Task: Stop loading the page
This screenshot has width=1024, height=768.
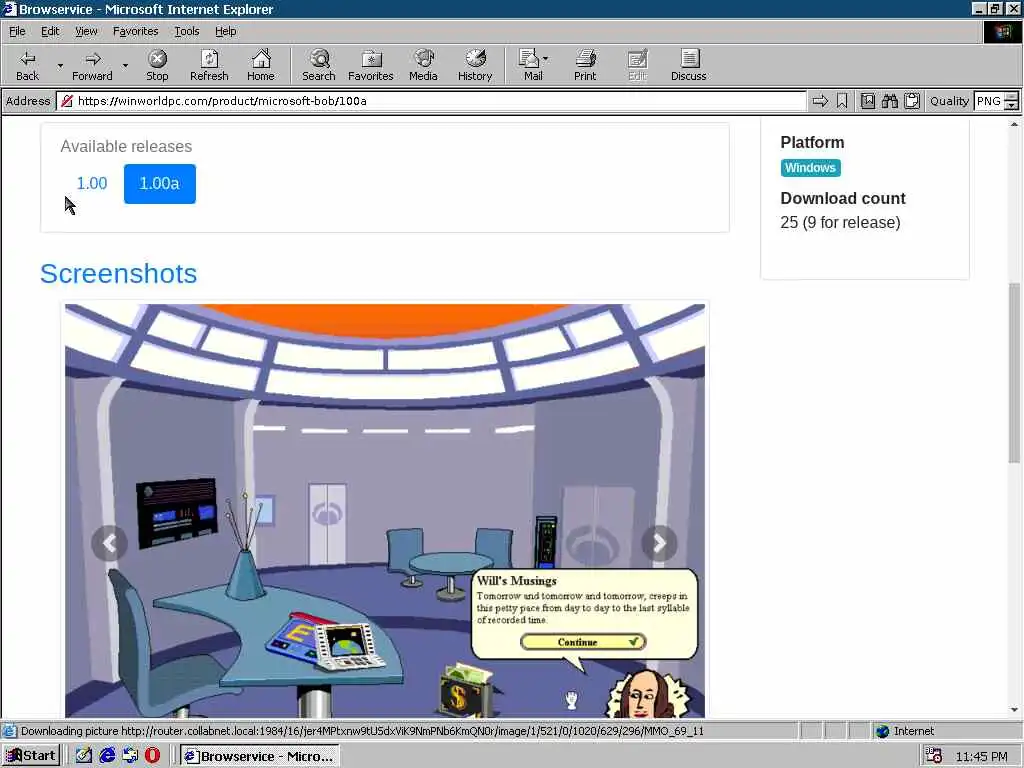Action: coord(157,65)
